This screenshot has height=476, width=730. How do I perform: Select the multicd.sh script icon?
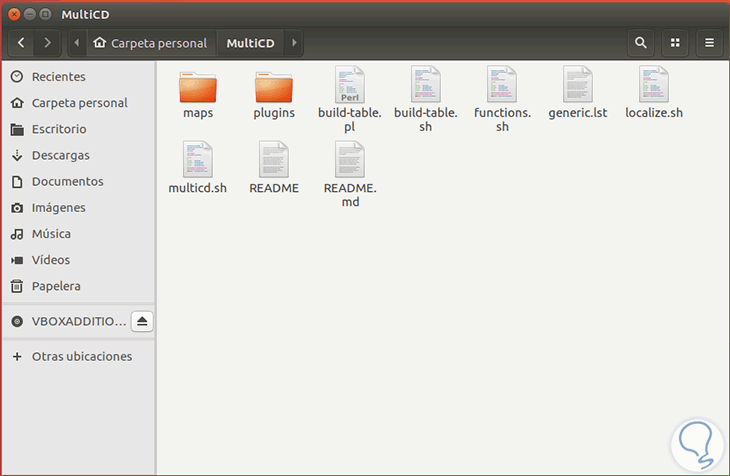tap(198, 159)
